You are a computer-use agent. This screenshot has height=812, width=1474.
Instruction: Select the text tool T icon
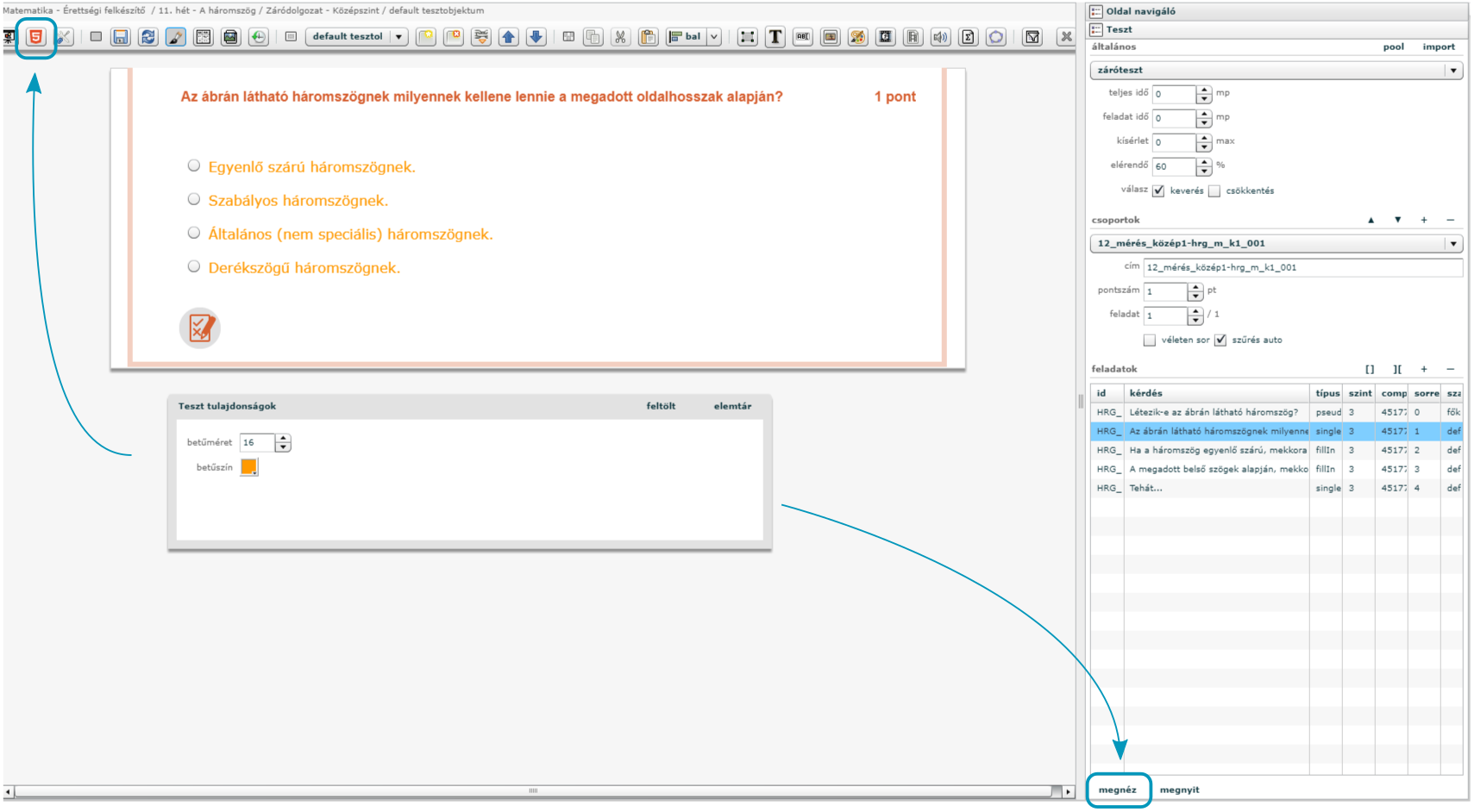(775, 37)
